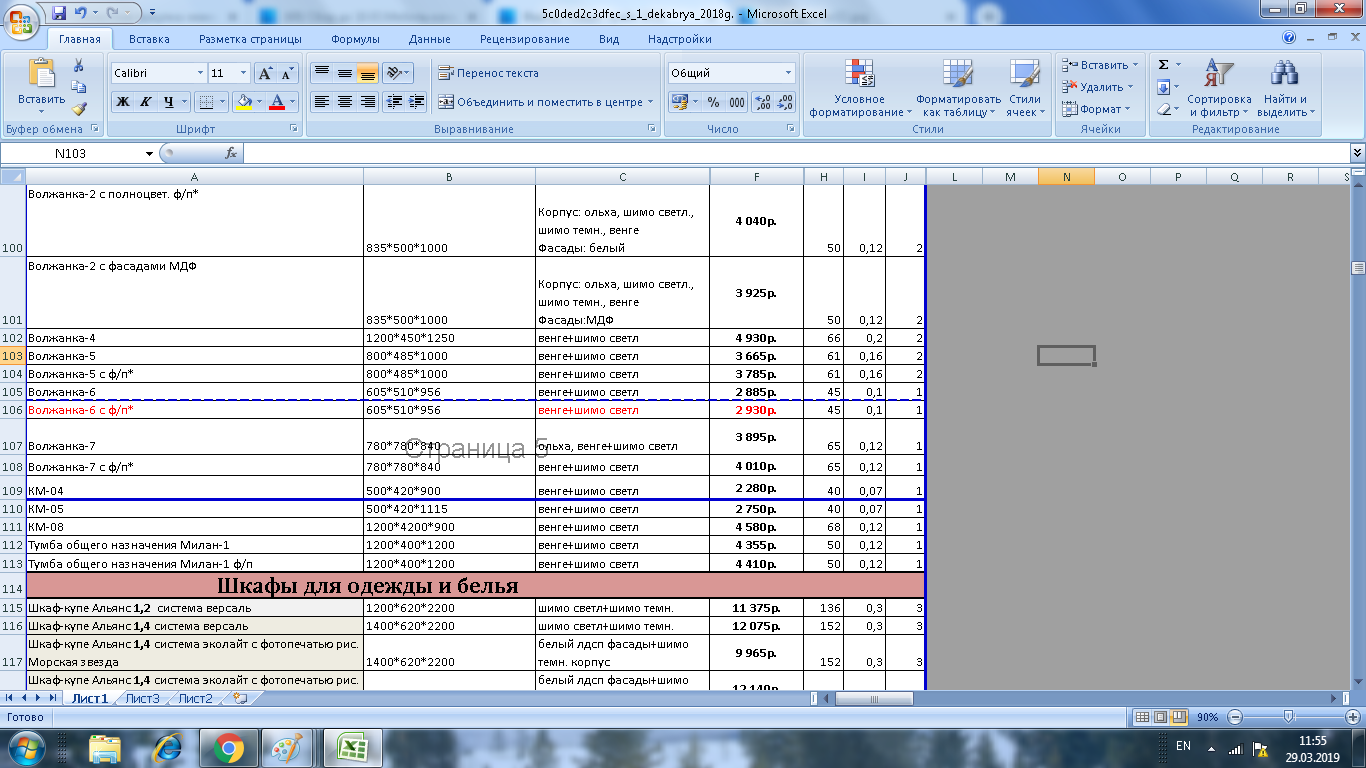Click the Percent Style button
Image resolution: width=1366 pixels, height=768 pixels.
[x=713, y=102]
